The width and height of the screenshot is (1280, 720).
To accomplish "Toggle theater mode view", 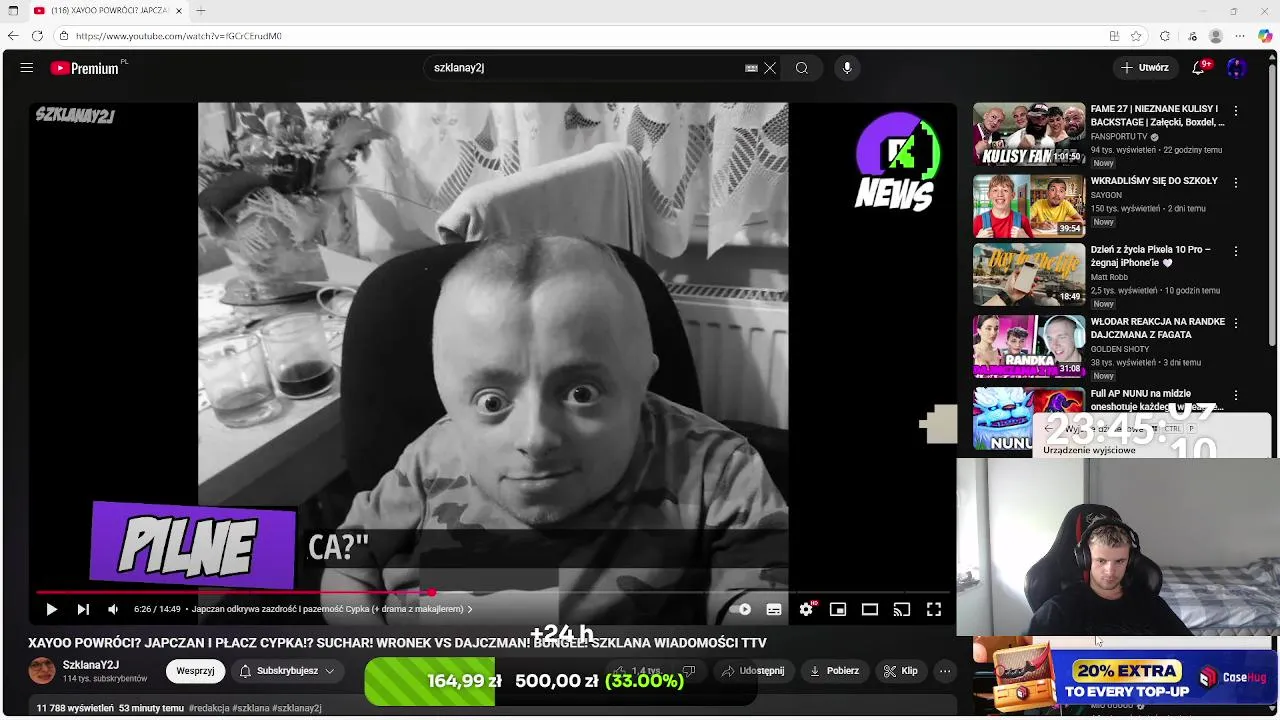I will click(870, 609).
